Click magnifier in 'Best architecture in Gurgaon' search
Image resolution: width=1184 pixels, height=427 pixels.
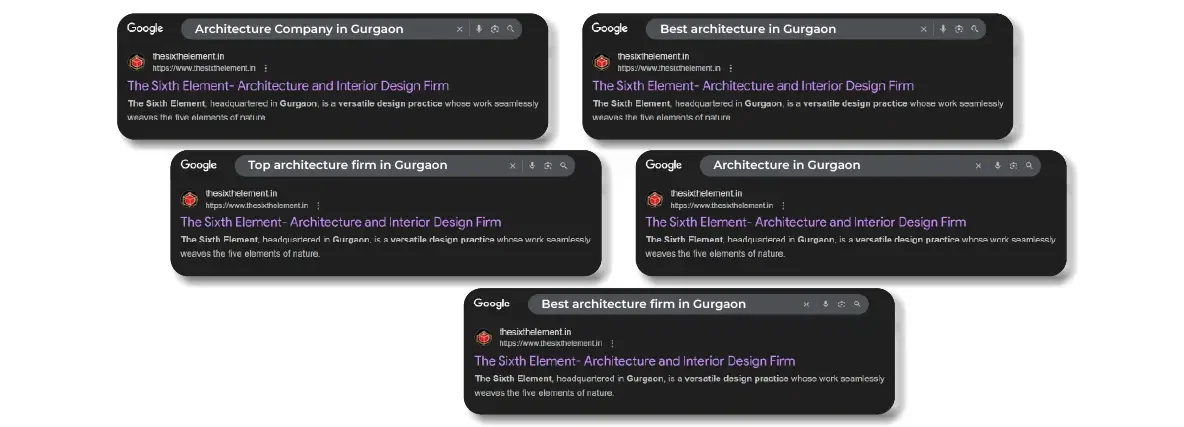click(x=975, y=29)
